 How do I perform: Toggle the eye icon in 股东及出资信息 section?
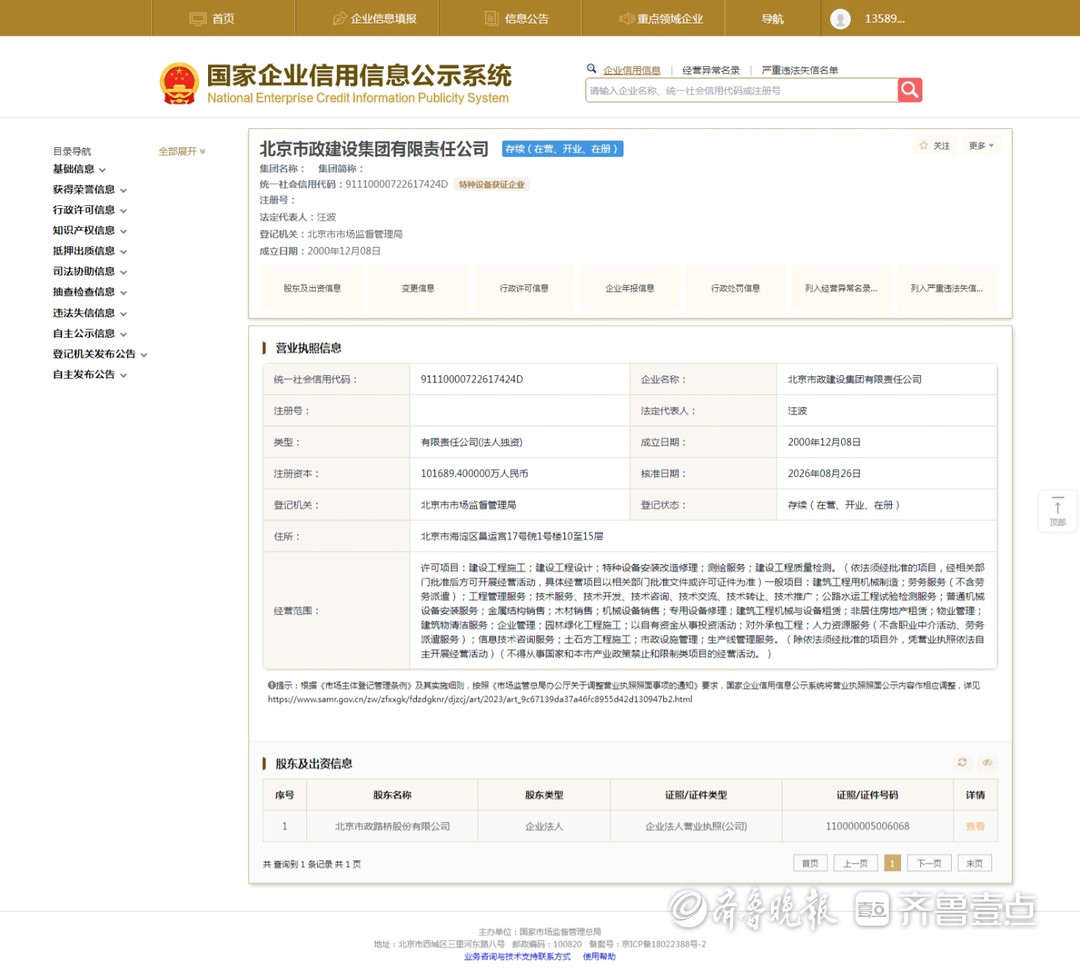coord(987,762)
